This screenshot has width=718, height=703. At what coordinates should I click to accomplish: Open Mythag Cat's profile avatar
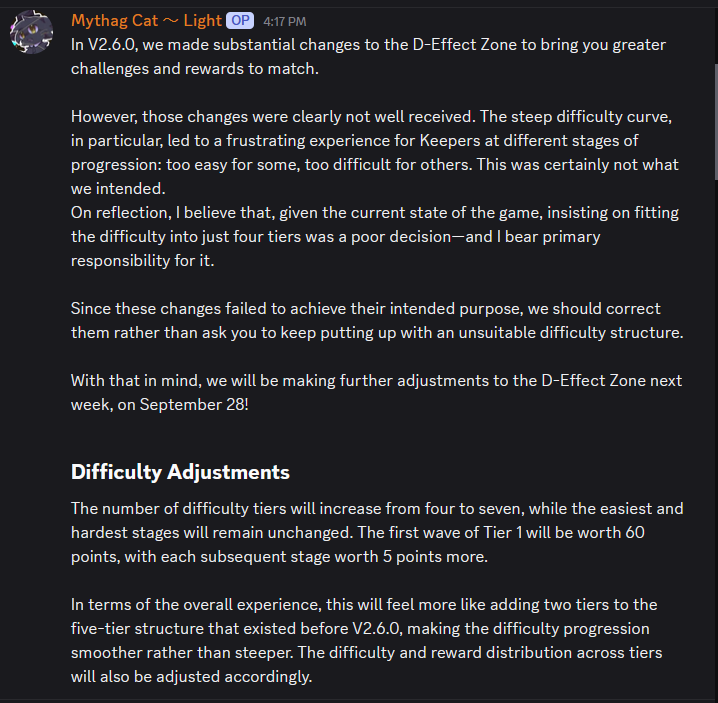32,32
